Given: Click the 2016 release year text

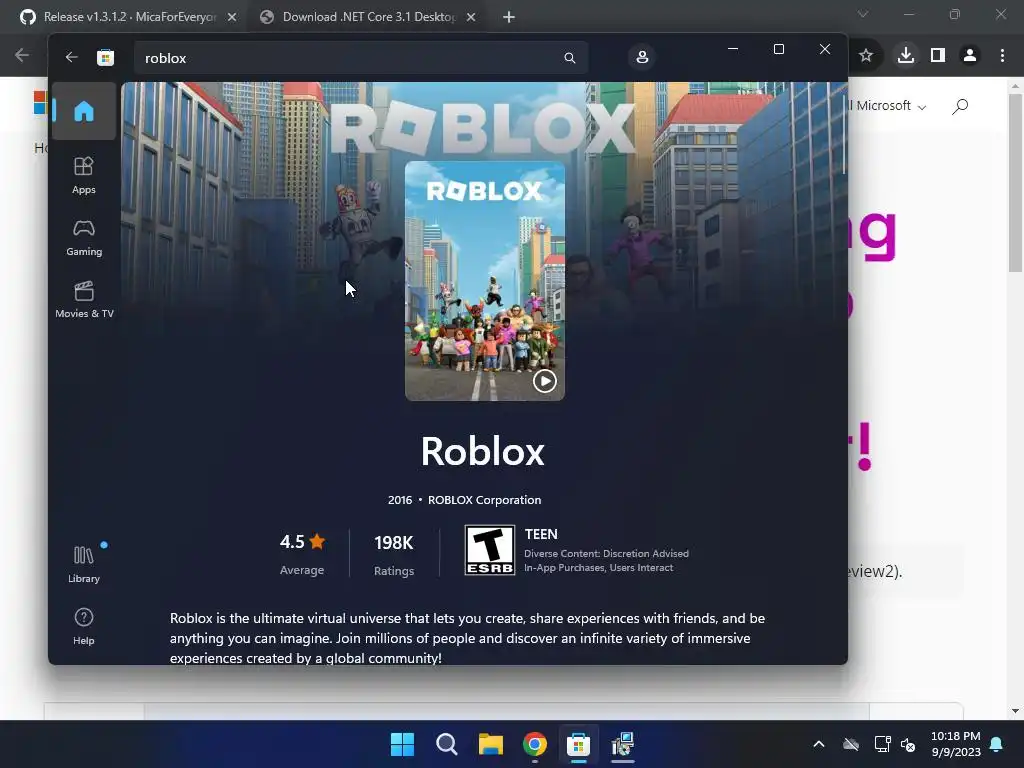Looking at the screenshot, I should pyautogui.click(x=400, y=500).
